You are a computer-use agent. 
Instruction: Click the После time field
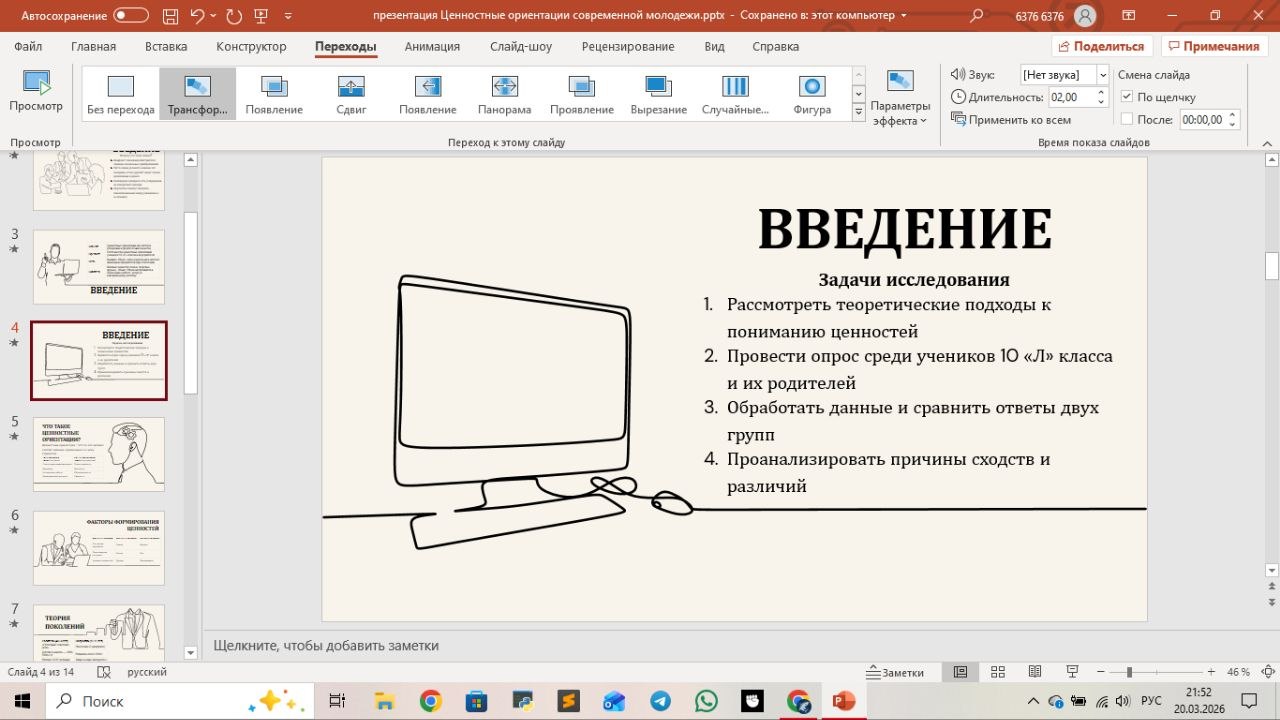tap(1203, 119)
